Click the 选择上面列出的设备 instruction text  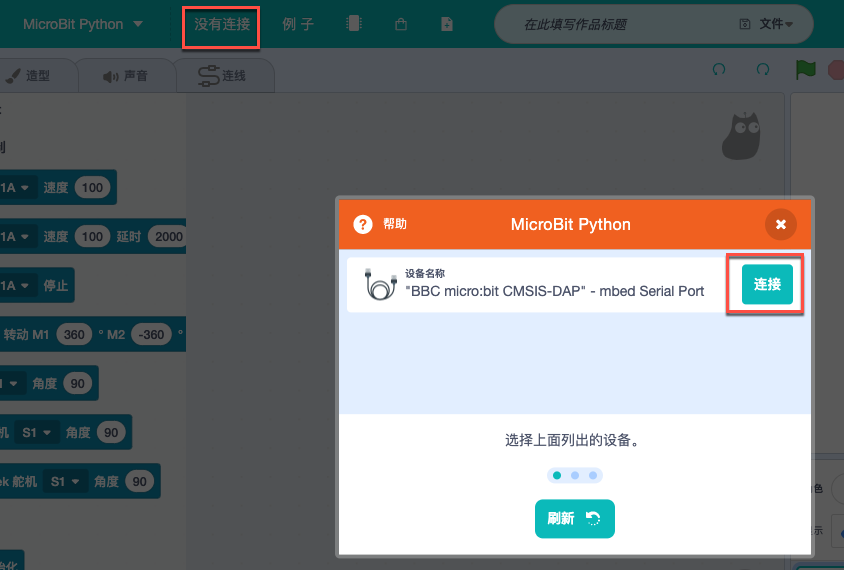(574, 440)
